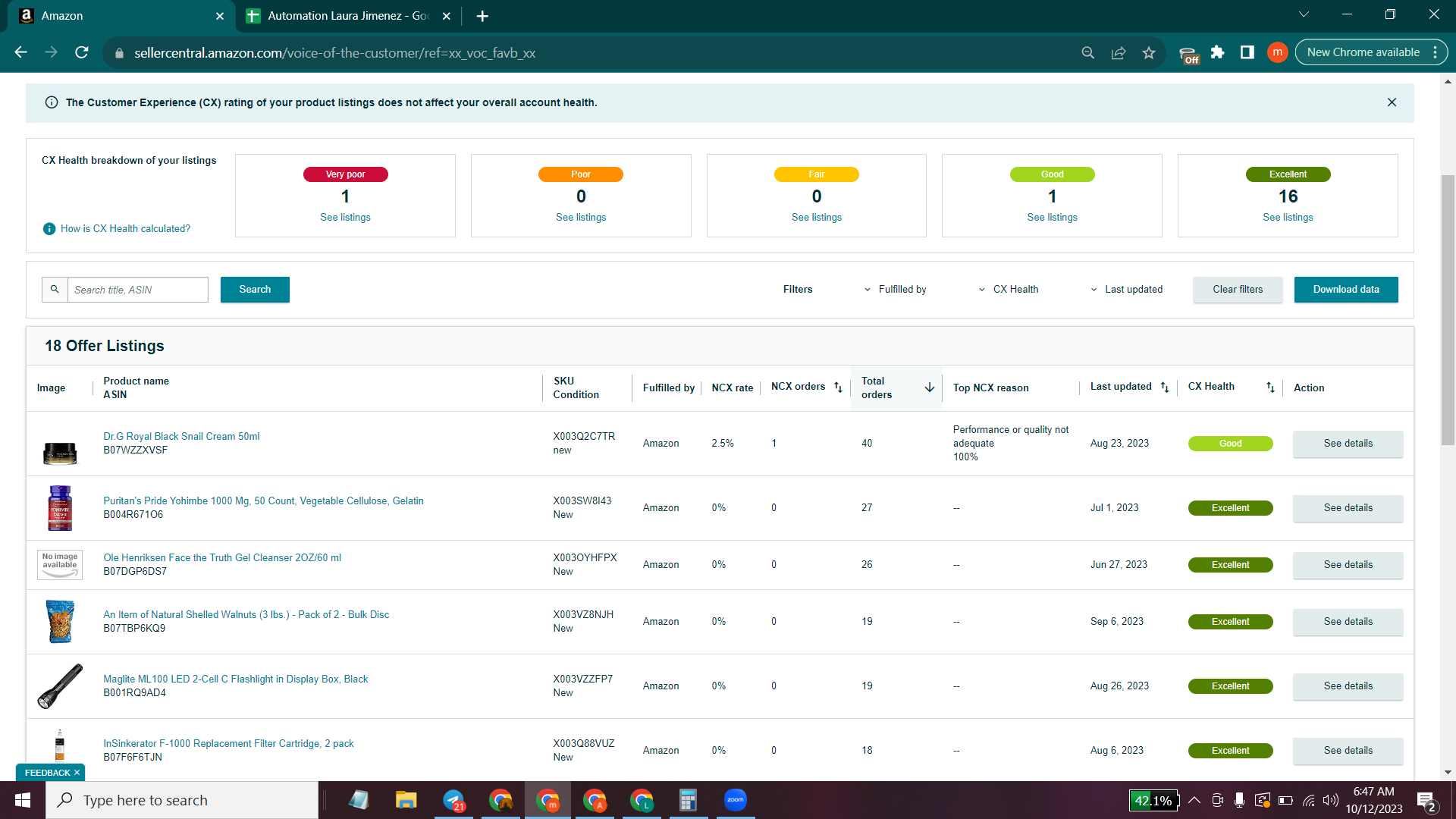
Task: Open Calculator from the taskbar
Action: [688, 800]
